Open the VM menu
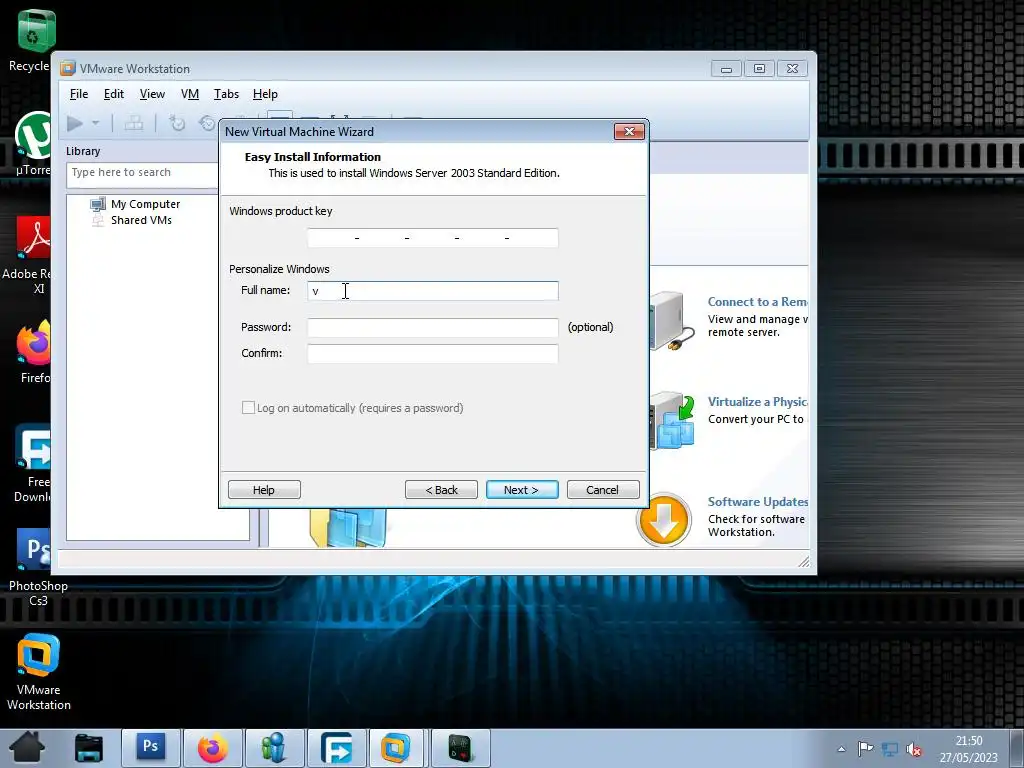This screenshot has width=1024, height=768. click(x=189, y=94)
